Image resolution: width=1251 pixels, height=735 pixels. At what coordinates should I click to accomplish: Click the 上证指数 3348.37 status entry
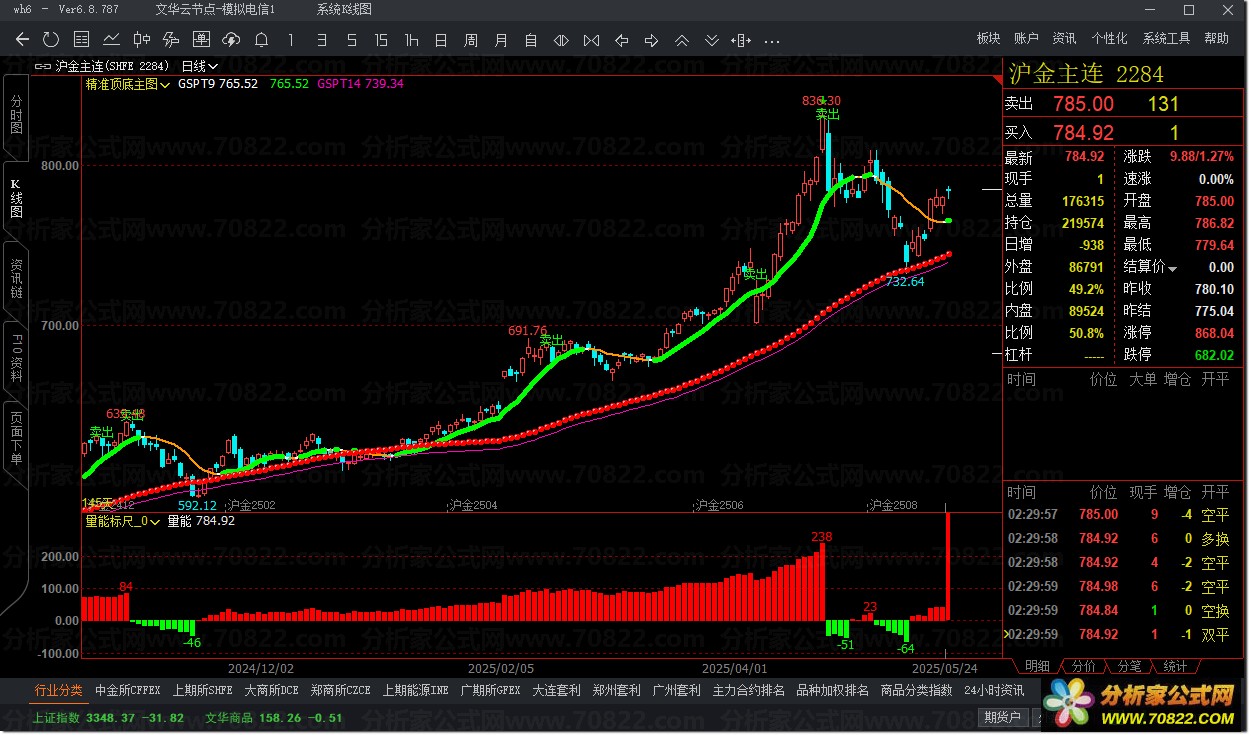point(108,717)
